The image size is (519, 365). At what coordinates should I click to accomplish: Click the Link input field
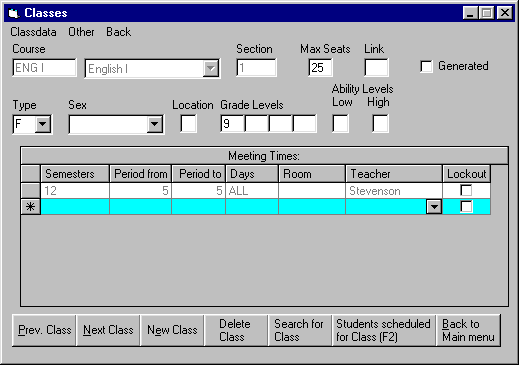point(376,68)
